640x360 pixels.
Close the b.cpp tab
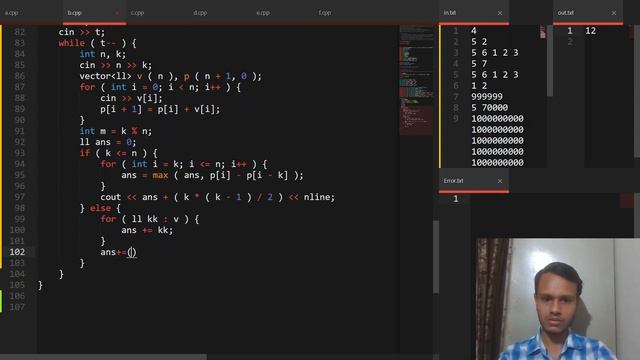[117, 13]
